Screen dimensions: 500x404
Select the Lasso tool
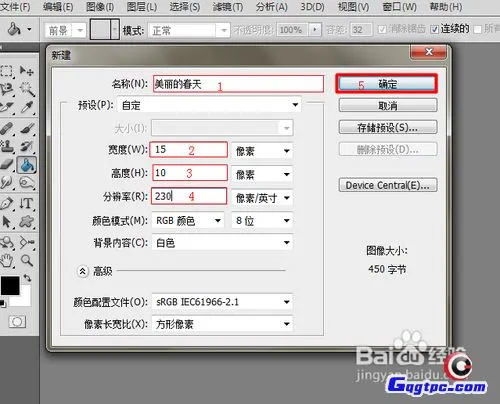click(x=7, y=89)
